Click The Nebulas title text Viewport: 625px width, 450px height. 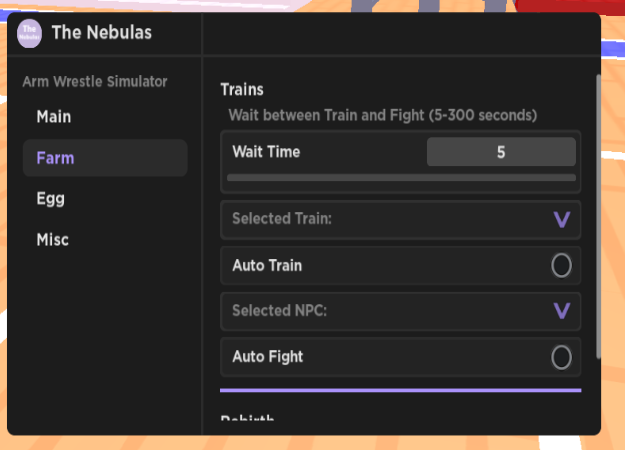pyautogui.click(x=102, y=33)
